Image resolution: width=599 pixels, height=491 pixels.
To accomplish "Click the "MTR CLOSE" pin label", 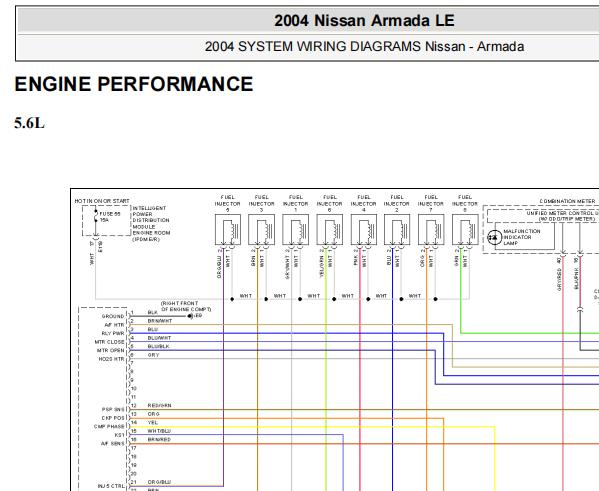I will [x=109, y=342].
